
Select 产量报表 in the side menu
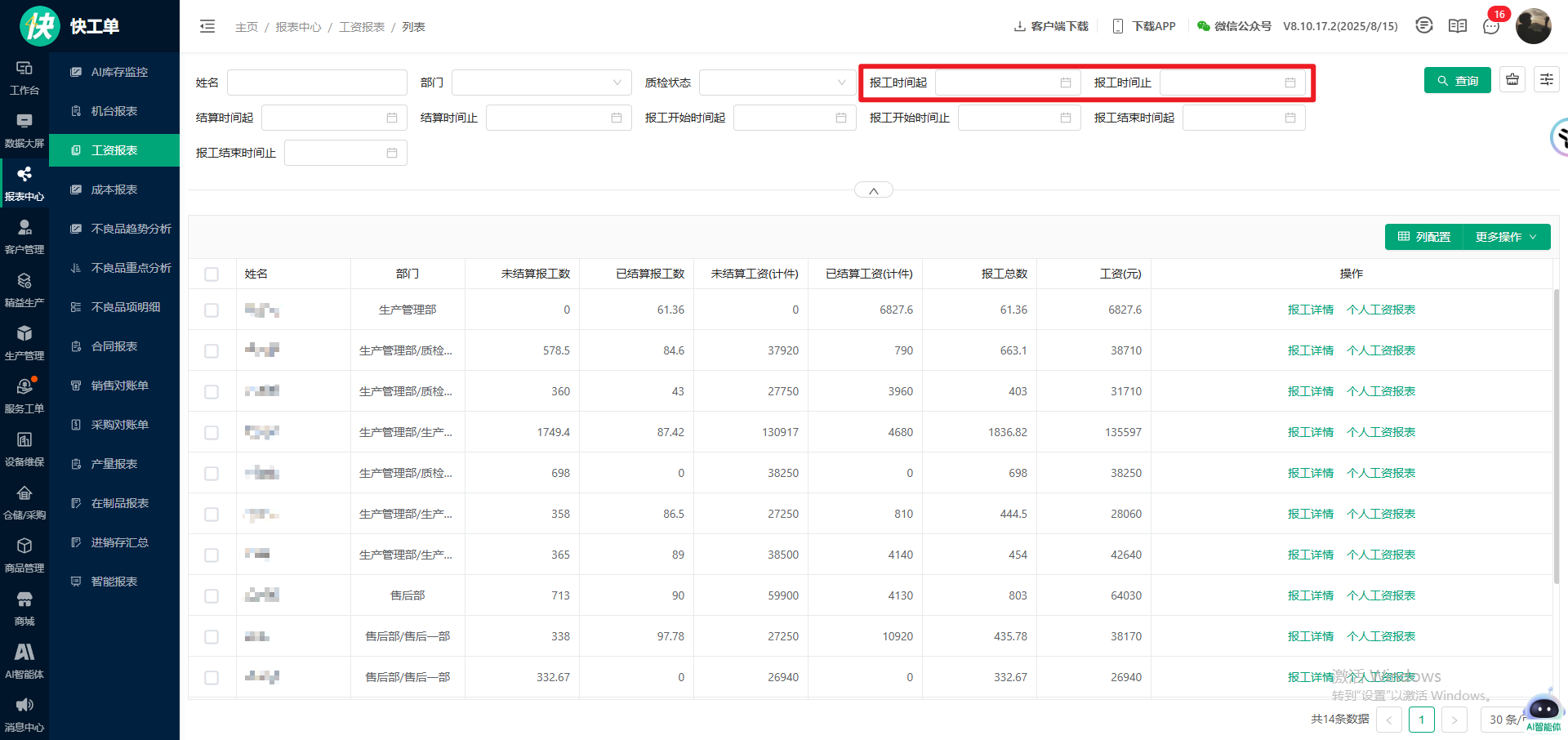(114, 464)
